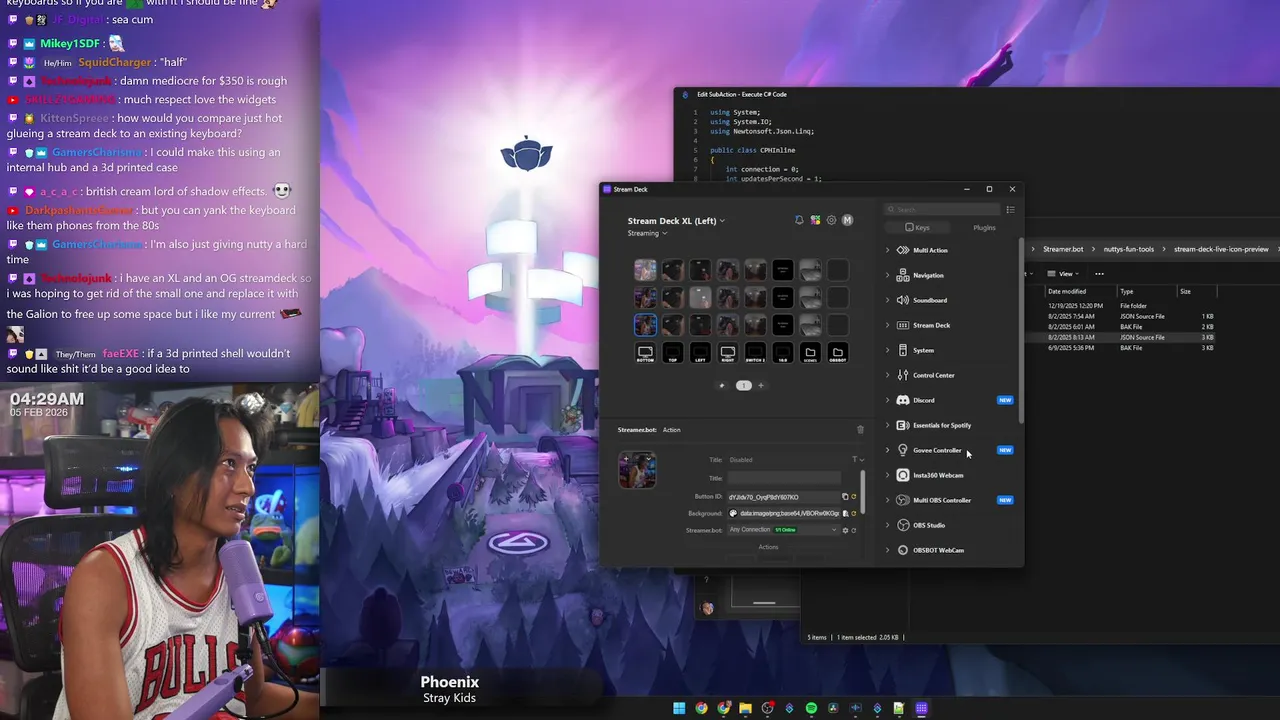Image resolution: width=1280 pixels, height=720 pixels.
Task: Click the Button ID text field
Action: pyautogui.click(x=783, y=497)
